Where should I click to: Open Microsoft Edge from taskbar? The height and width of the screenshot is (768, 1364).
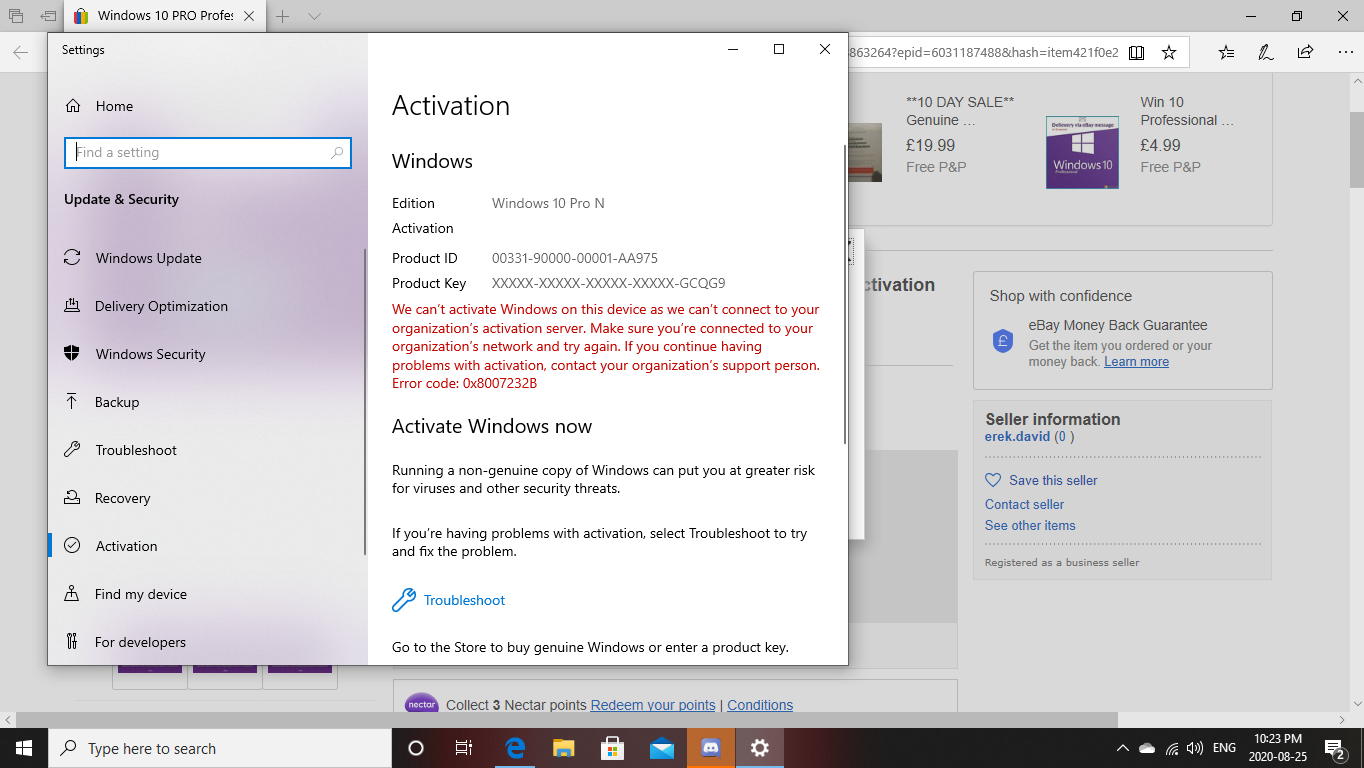(x=516, y=748)
